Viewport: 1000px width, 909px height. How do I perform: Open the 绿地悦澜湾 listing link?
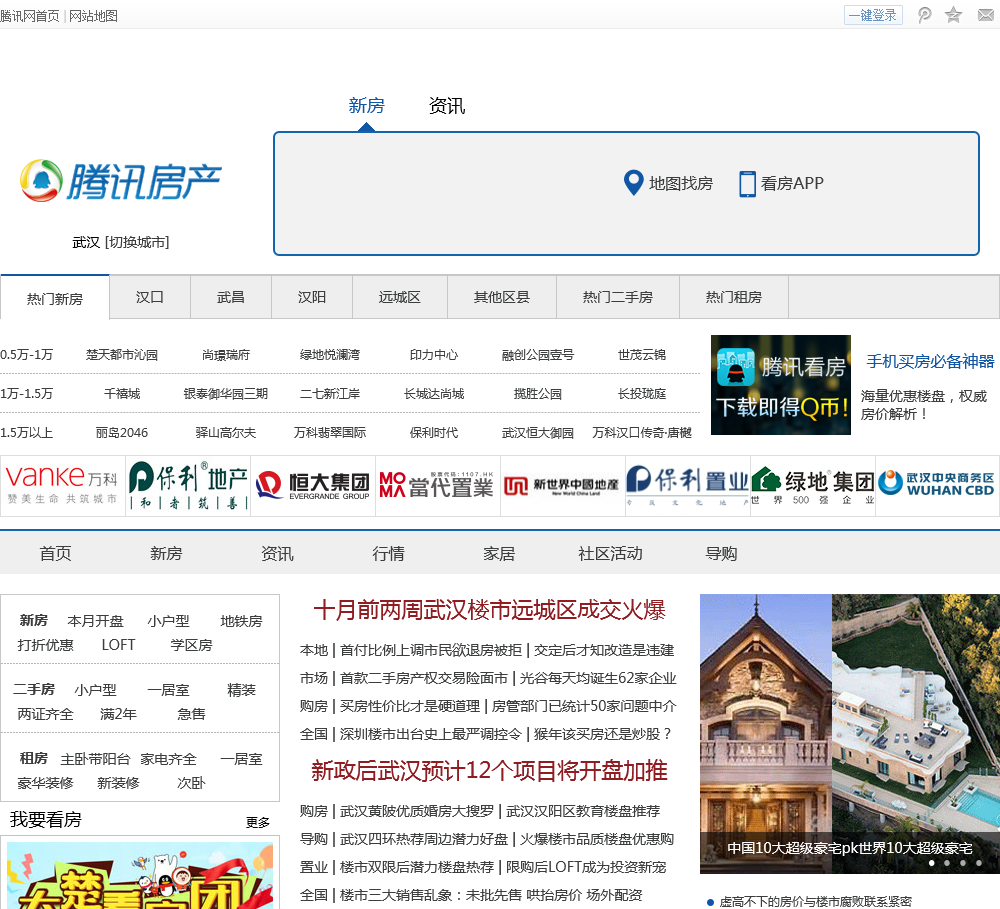(330, 355)
